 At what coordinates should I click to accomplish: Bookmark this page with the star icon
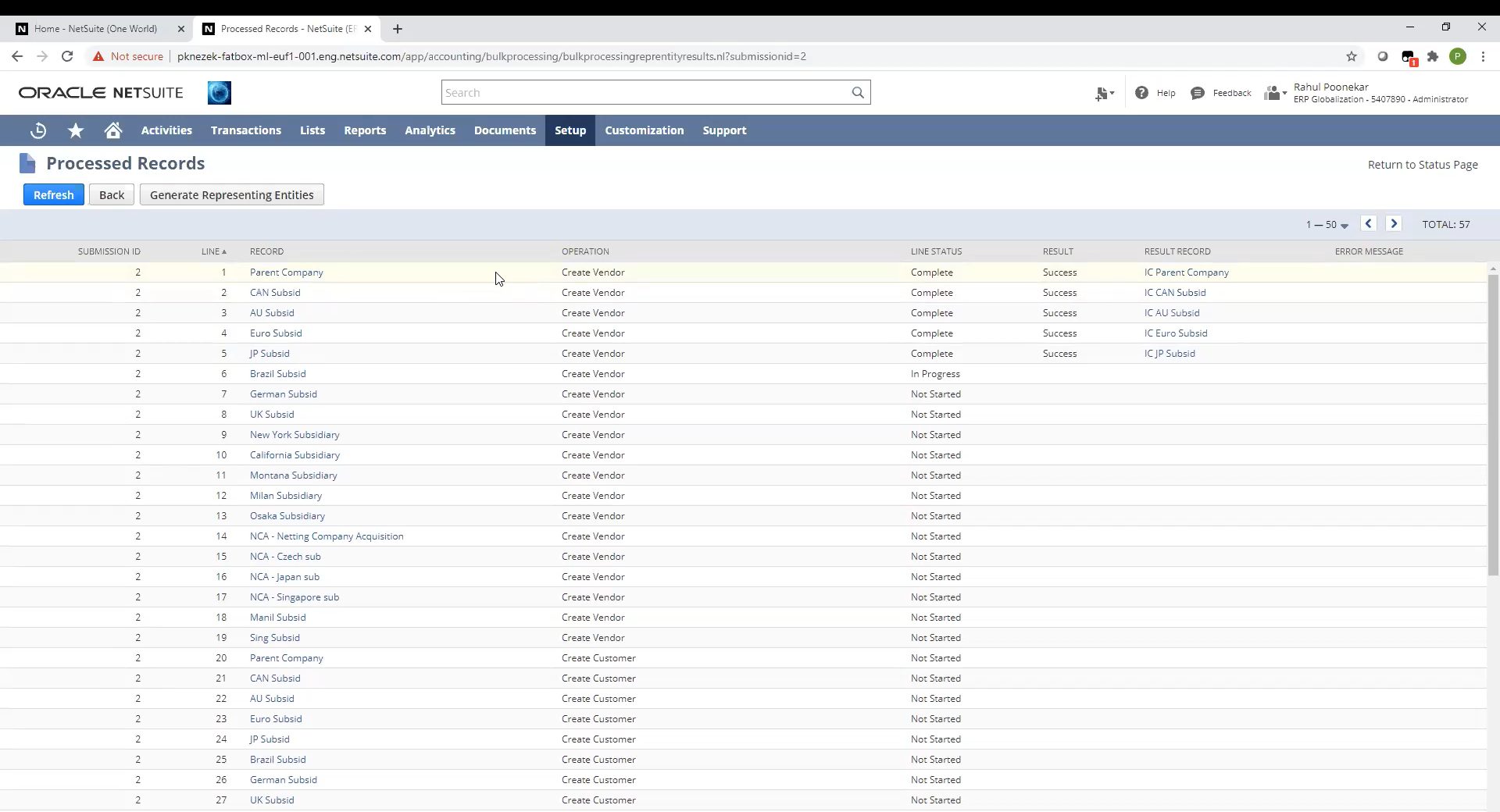tap(1351, 56)
